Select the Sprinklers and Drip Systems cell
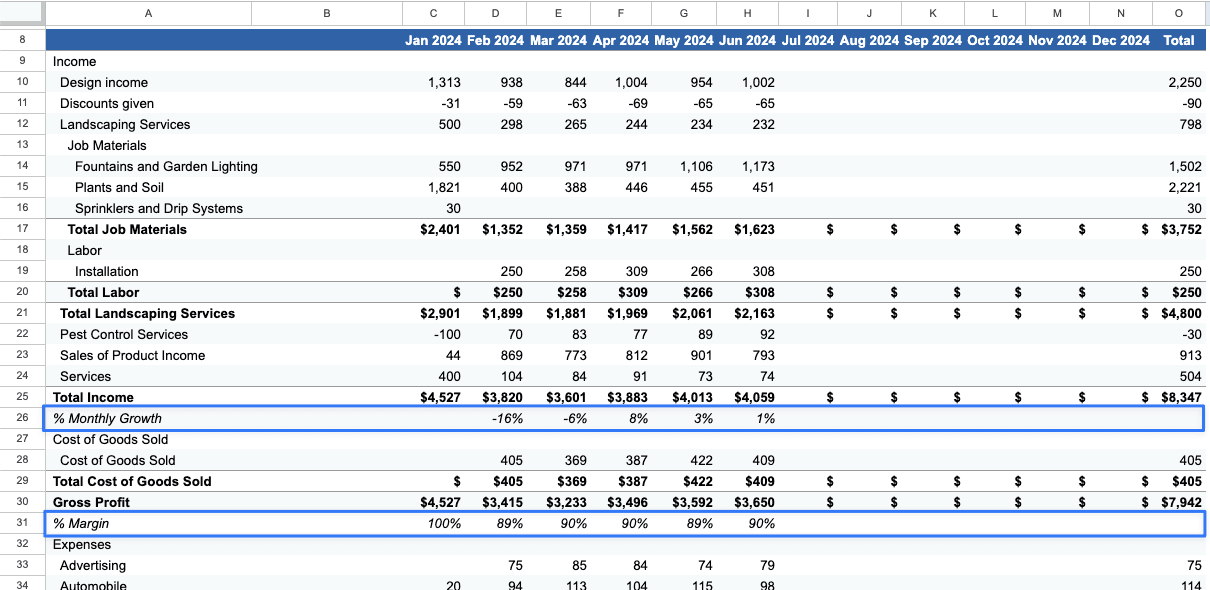 159,208
